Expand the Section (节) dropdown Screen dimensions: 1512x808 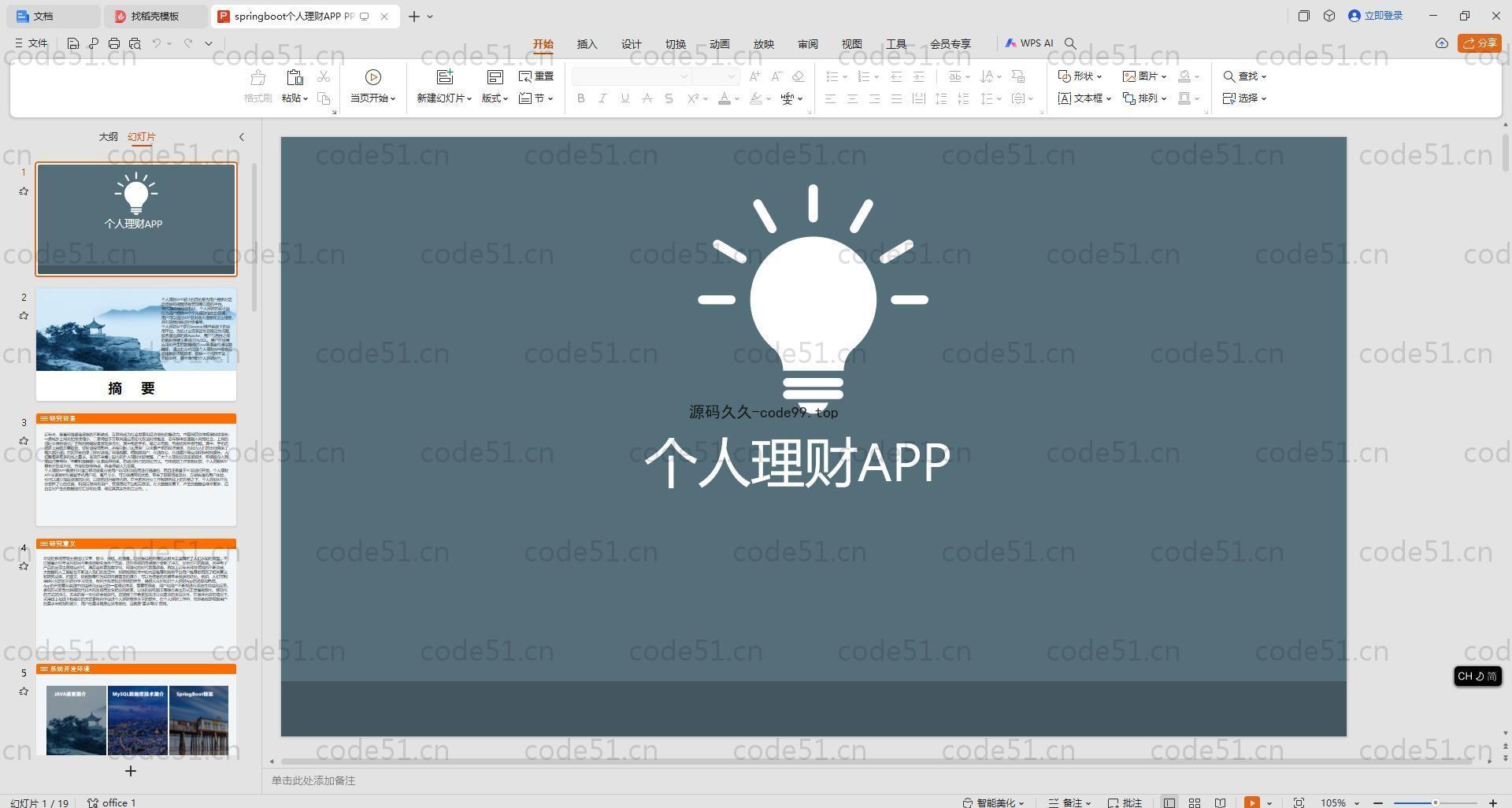[x=536, y=98]
